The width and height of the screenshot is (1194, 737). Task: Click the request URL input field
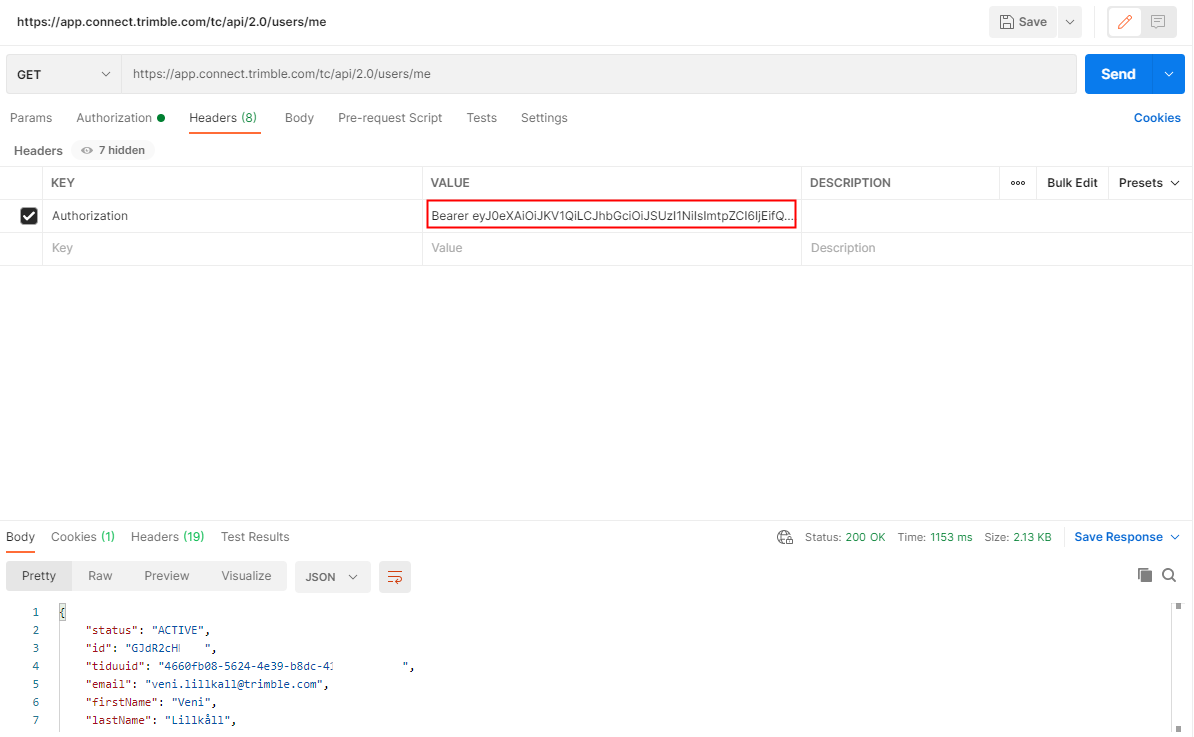pyautogui.click(x=598, y=74)
